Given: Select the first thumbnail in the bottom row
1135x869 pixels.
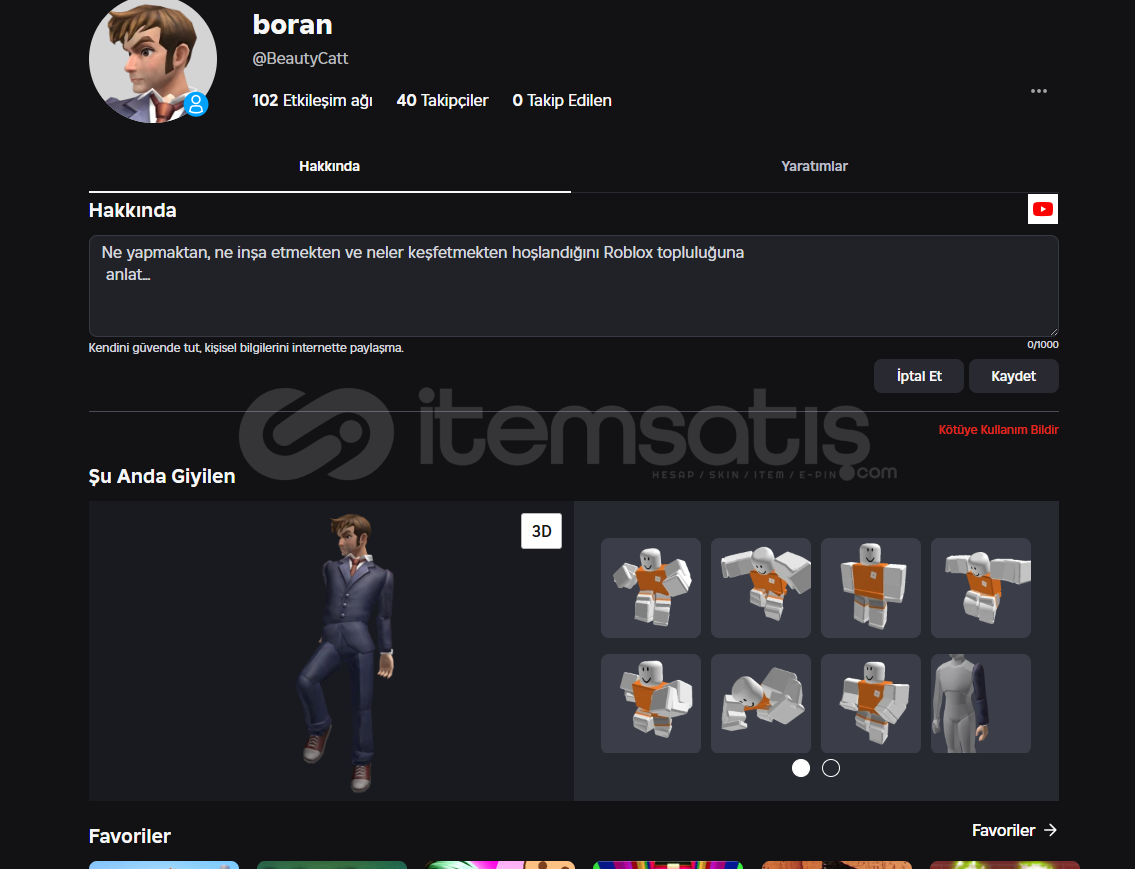Looking at the screenshot, I should [651, 703].
